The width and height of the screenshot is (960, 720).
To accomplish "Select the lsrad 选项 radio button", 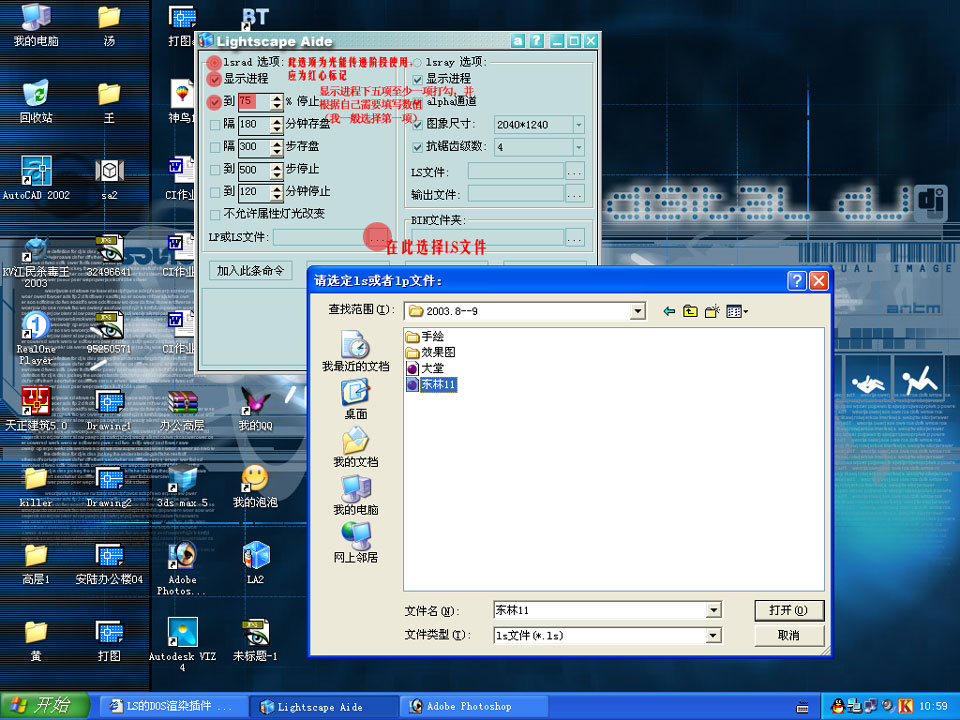I will (214, 62).
